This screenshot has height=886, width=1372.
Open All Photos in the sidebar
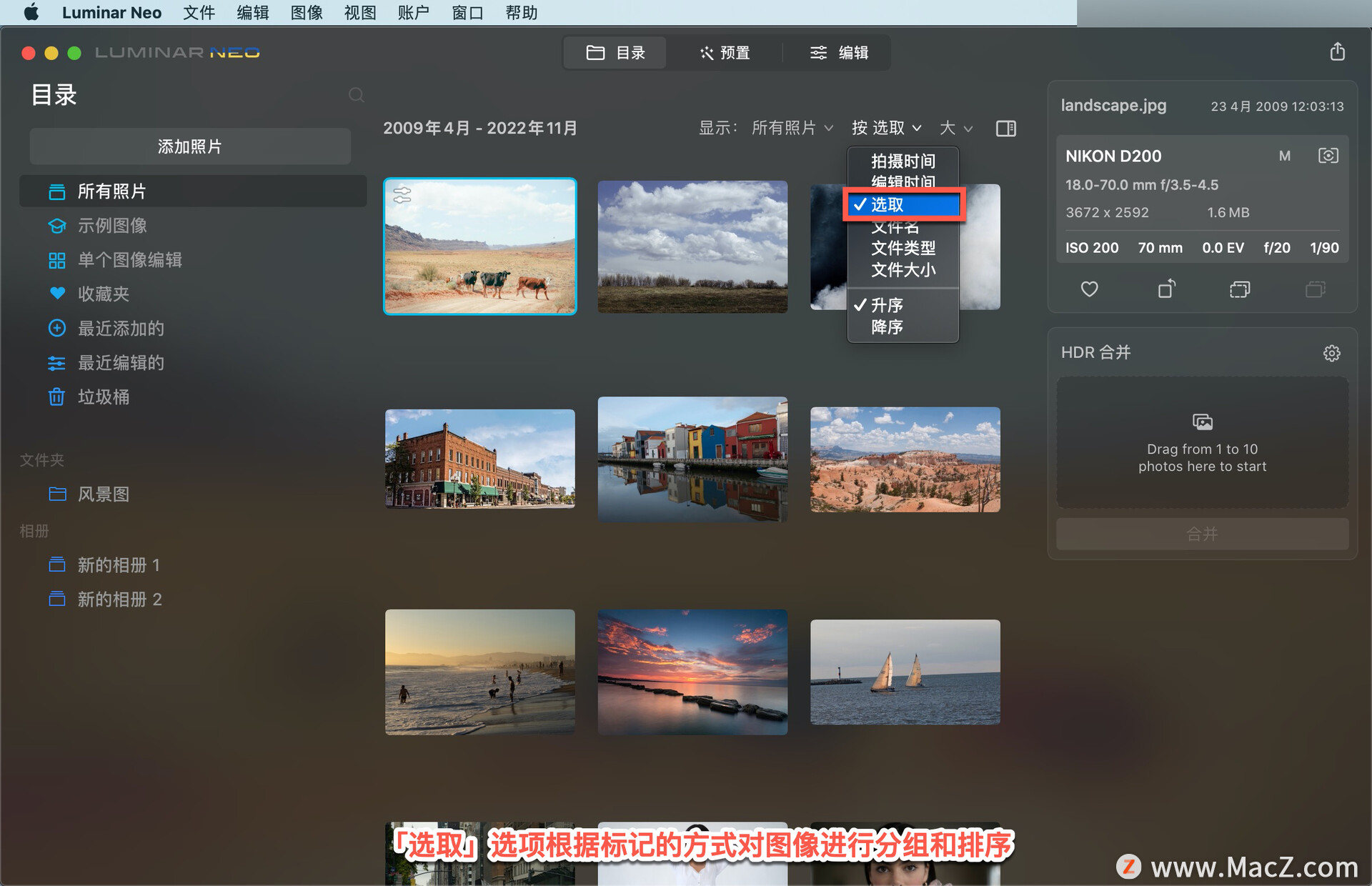pyautogui.click(x=193, y=191)
